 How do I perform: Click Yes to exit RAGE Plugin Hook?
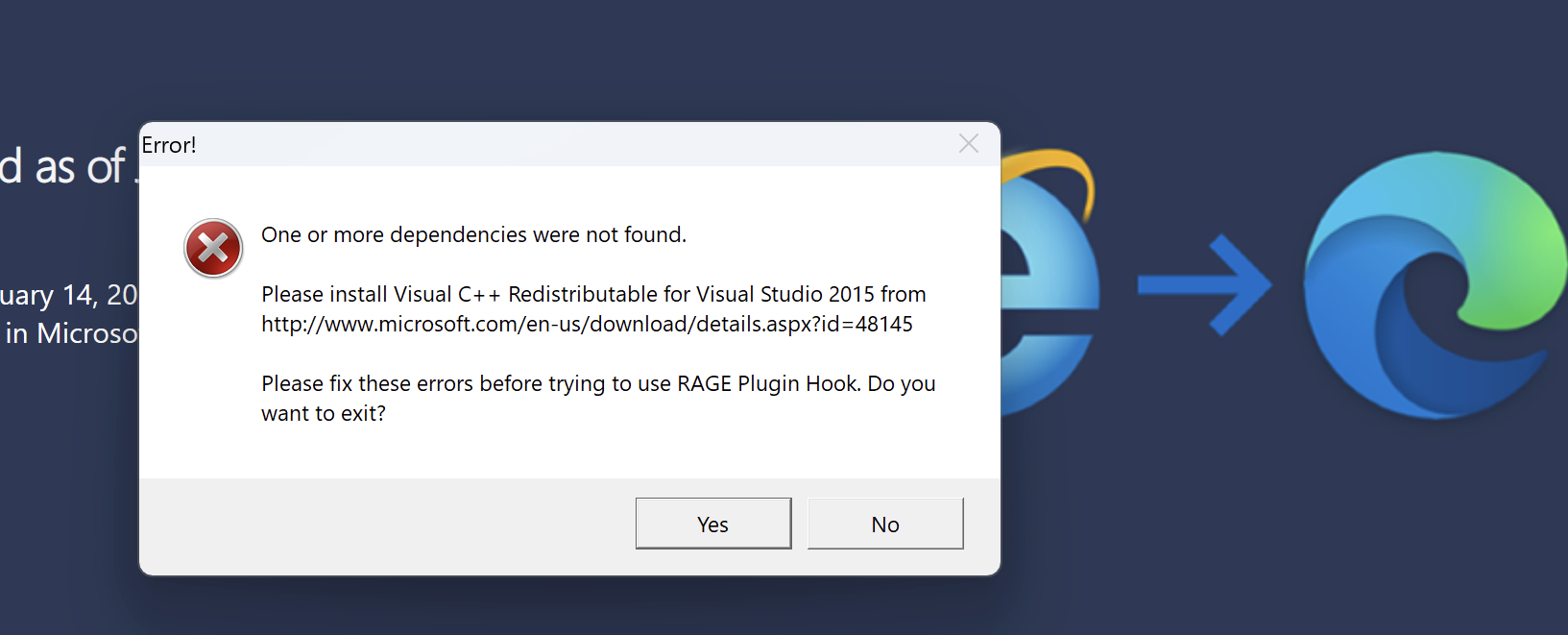[x=713, y=524]
